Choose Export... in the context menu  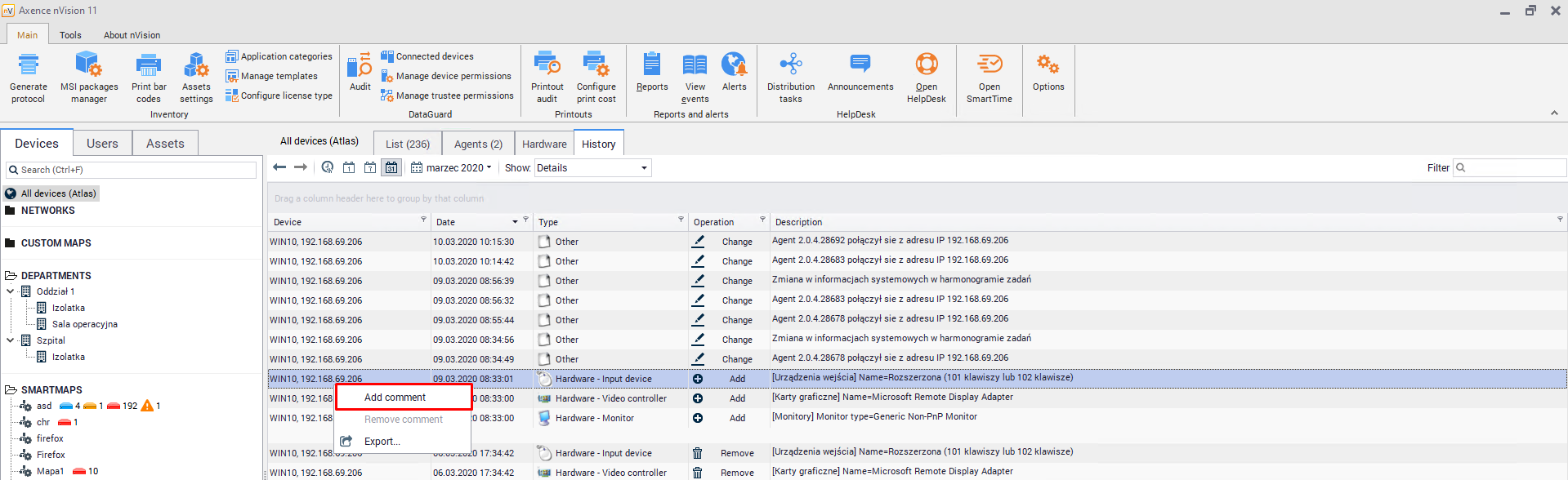(382, 442)
